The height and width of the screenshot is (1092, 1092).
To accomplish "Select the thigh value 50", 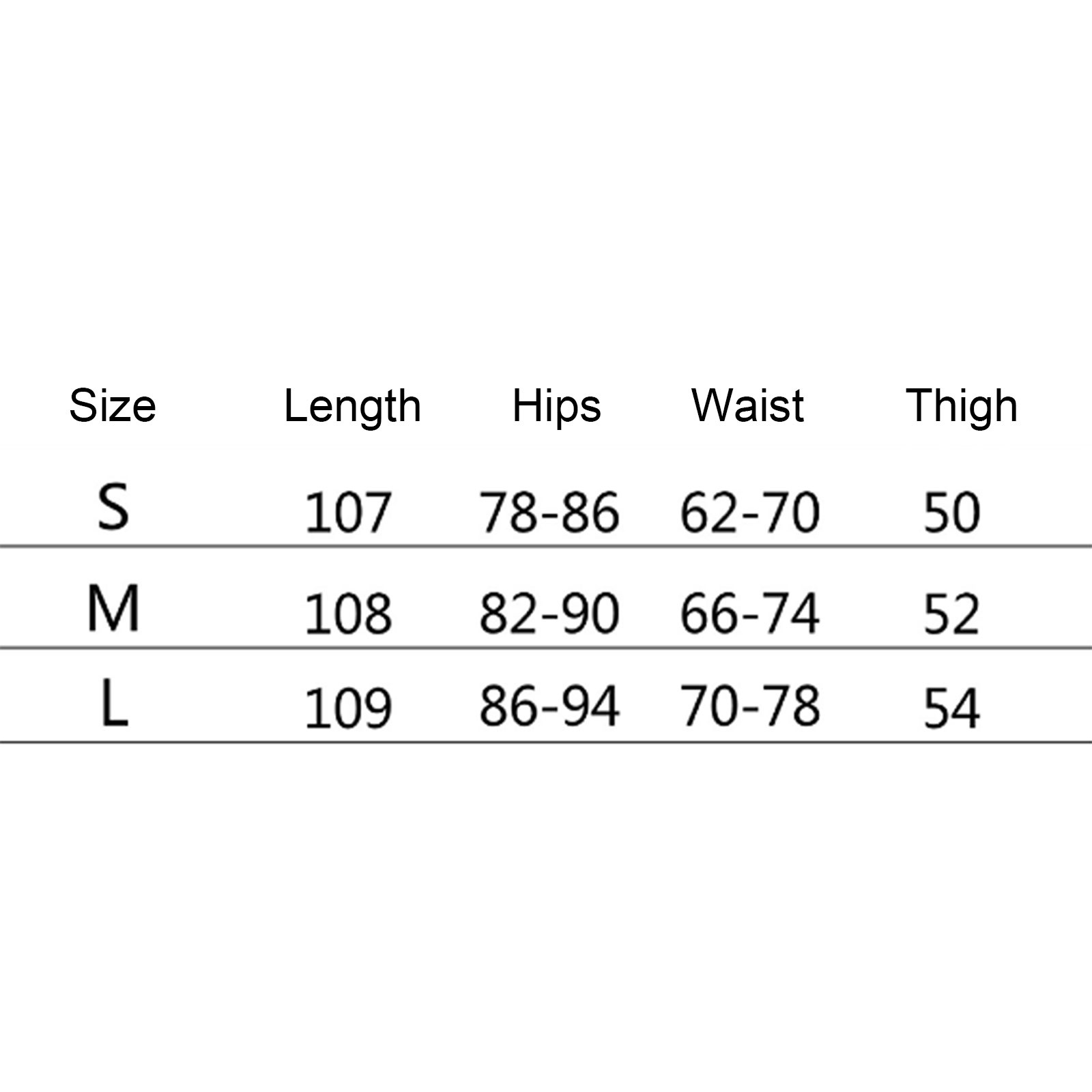I will point(951,513).
